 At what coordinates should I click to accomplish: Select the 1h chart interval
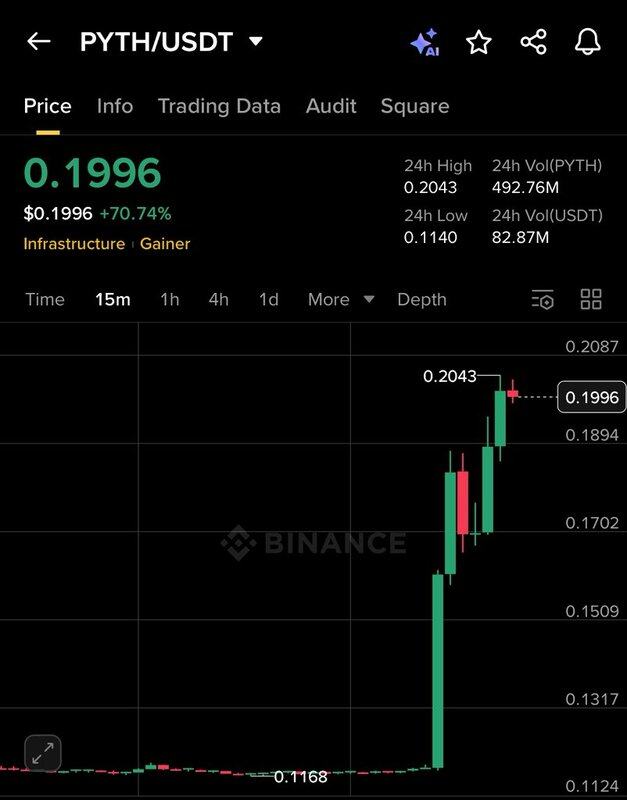(170, 299)
